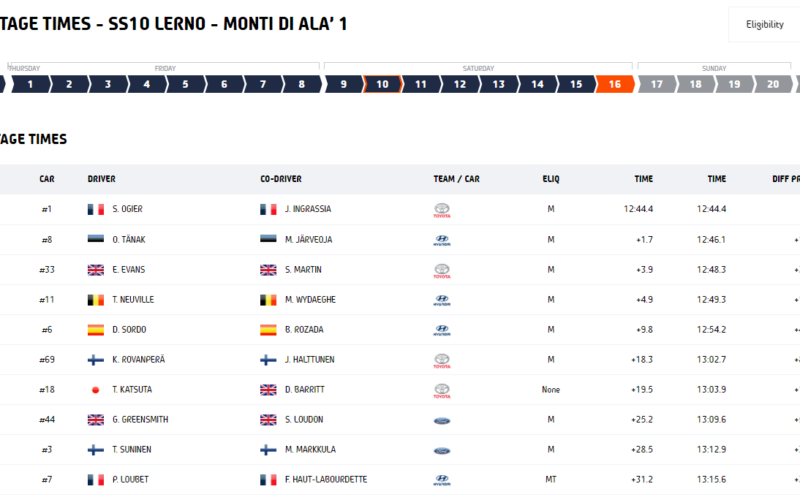800x500 pixels.
Task: Switch to stage 10 tab
Action: (382, 84)
